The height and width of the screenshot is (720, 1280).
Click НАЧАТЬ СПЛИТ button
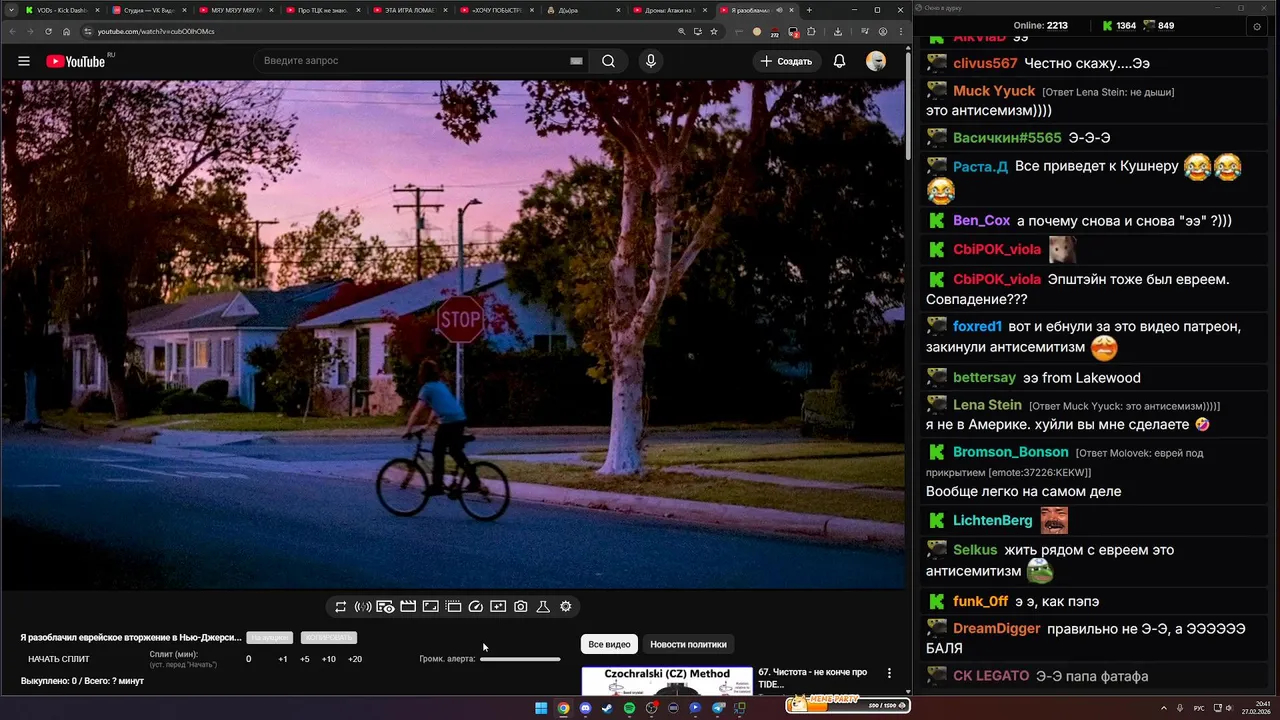pos(59,660)
